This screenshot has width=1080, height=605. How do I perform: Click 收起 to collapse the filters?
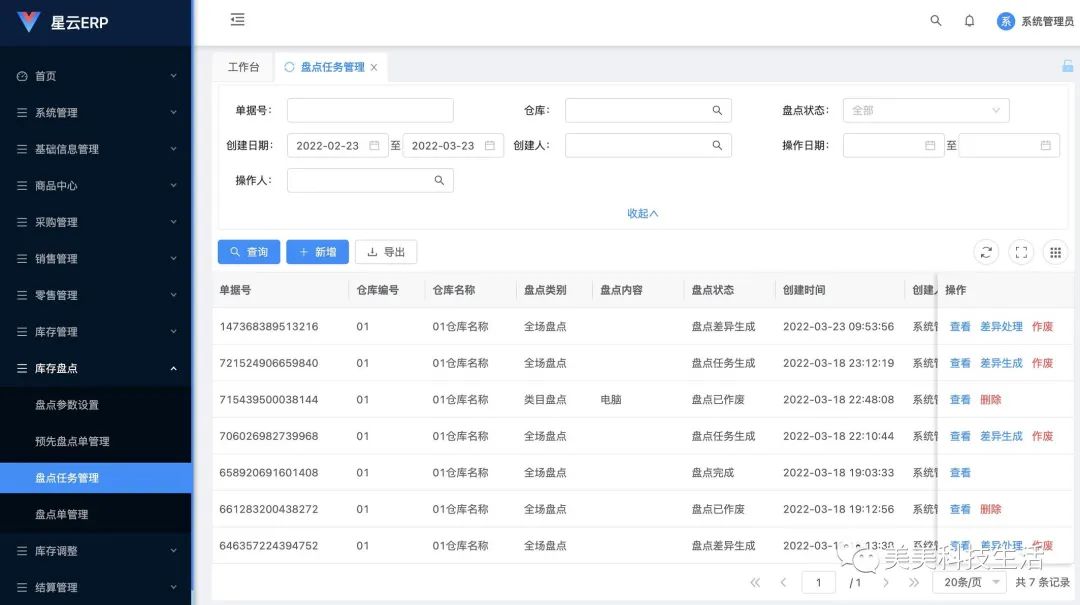click(x=641, y=212)
